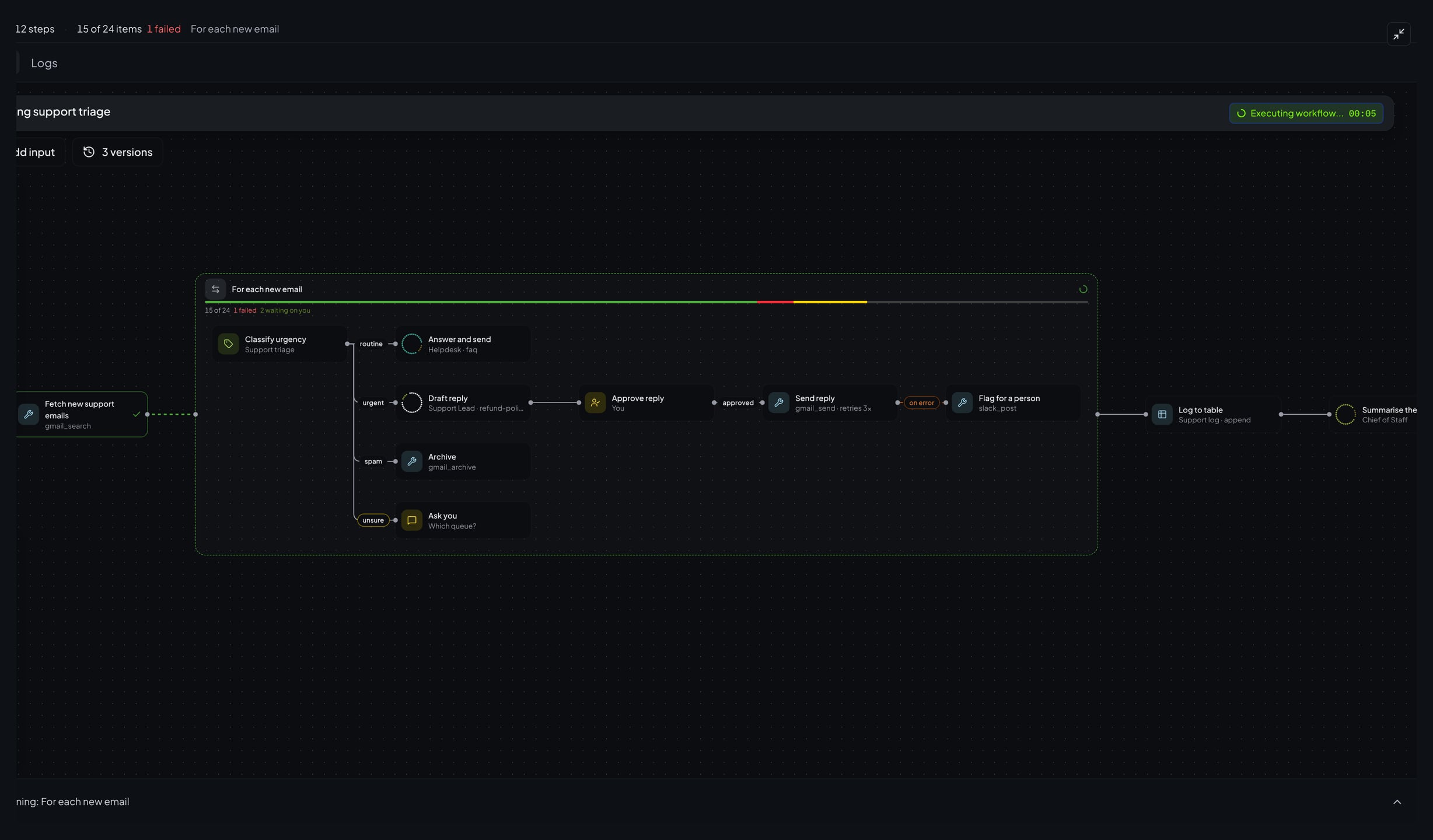Image resolution: width=1433 pixels, height=840 pixels.
Task: Click the Flag for a person wrench icon
Action: pos(962,402)
